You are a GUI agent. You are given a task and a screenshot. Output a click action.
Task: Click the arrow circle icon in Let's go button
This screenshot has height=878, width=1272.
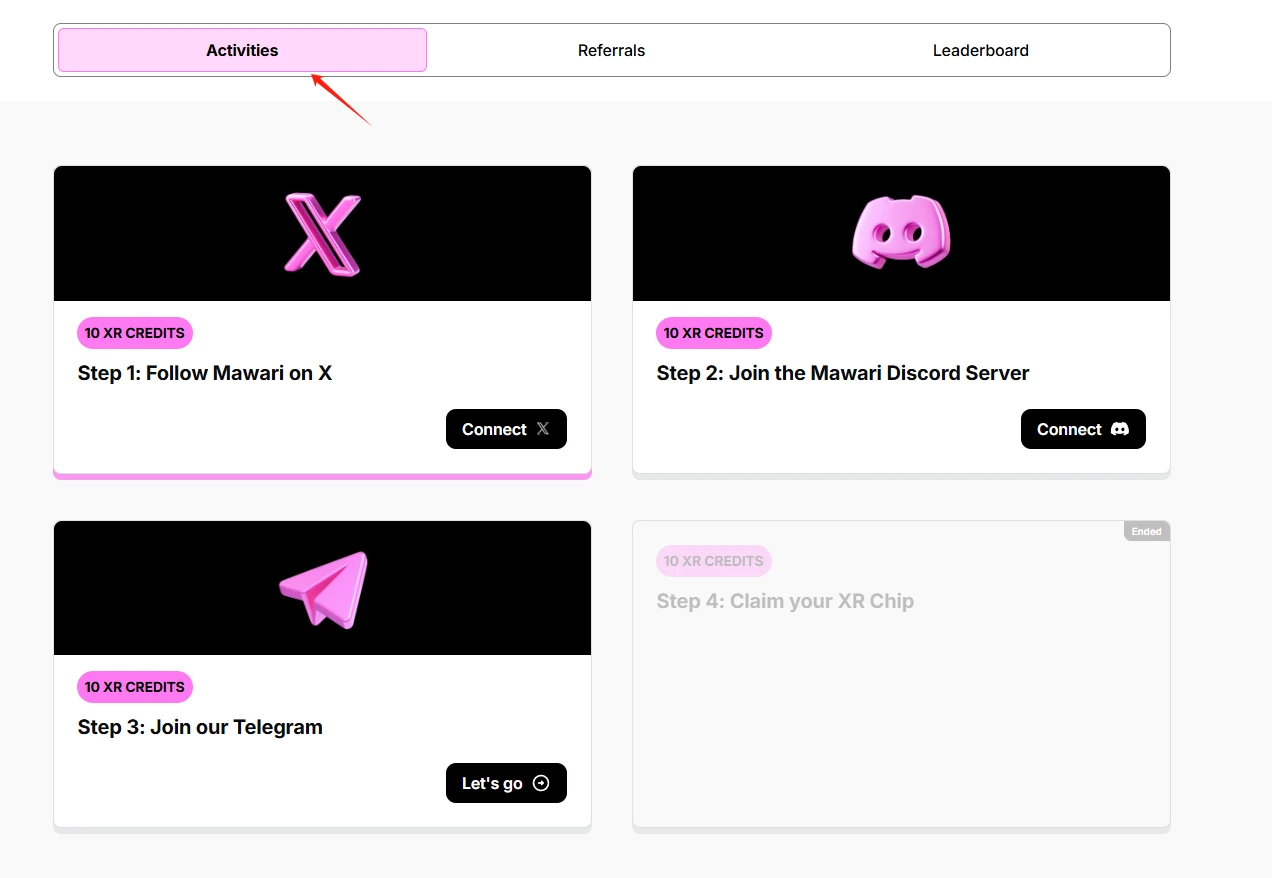540,783
